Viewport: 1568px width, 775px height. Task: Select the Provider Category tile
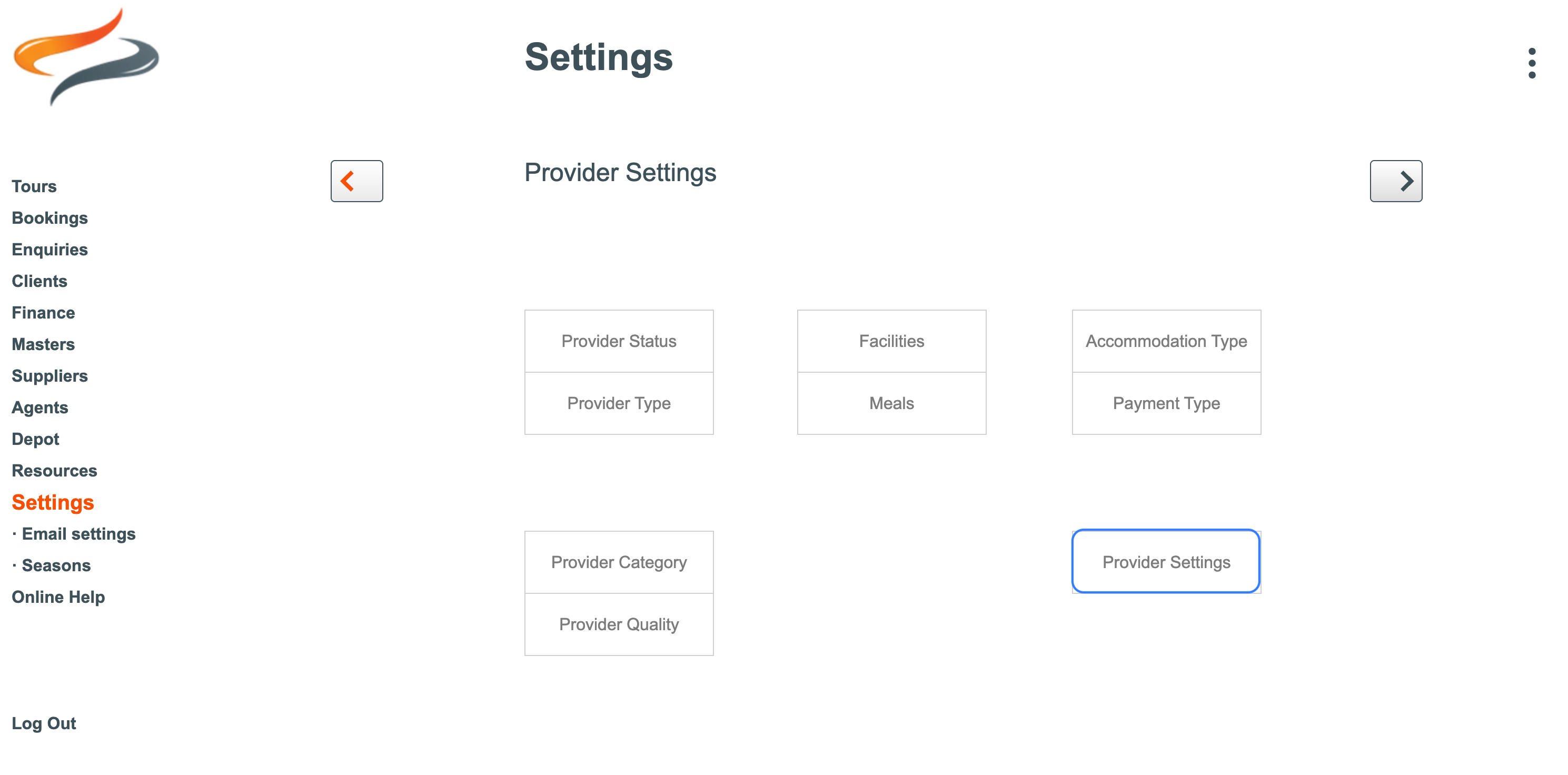click(619, 562)
